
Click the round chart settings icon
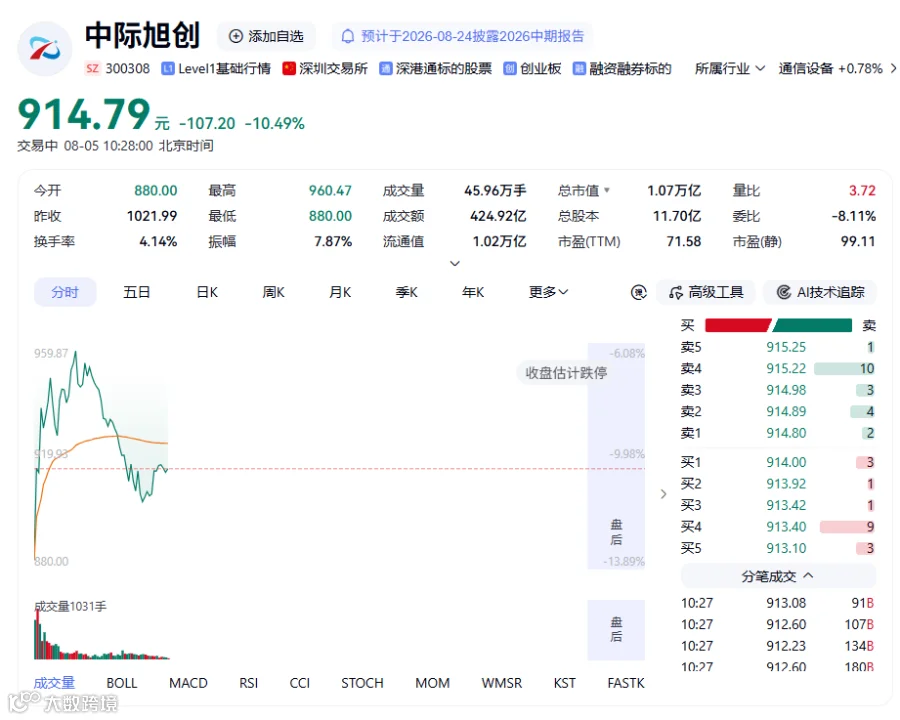(x=638, y=292)
